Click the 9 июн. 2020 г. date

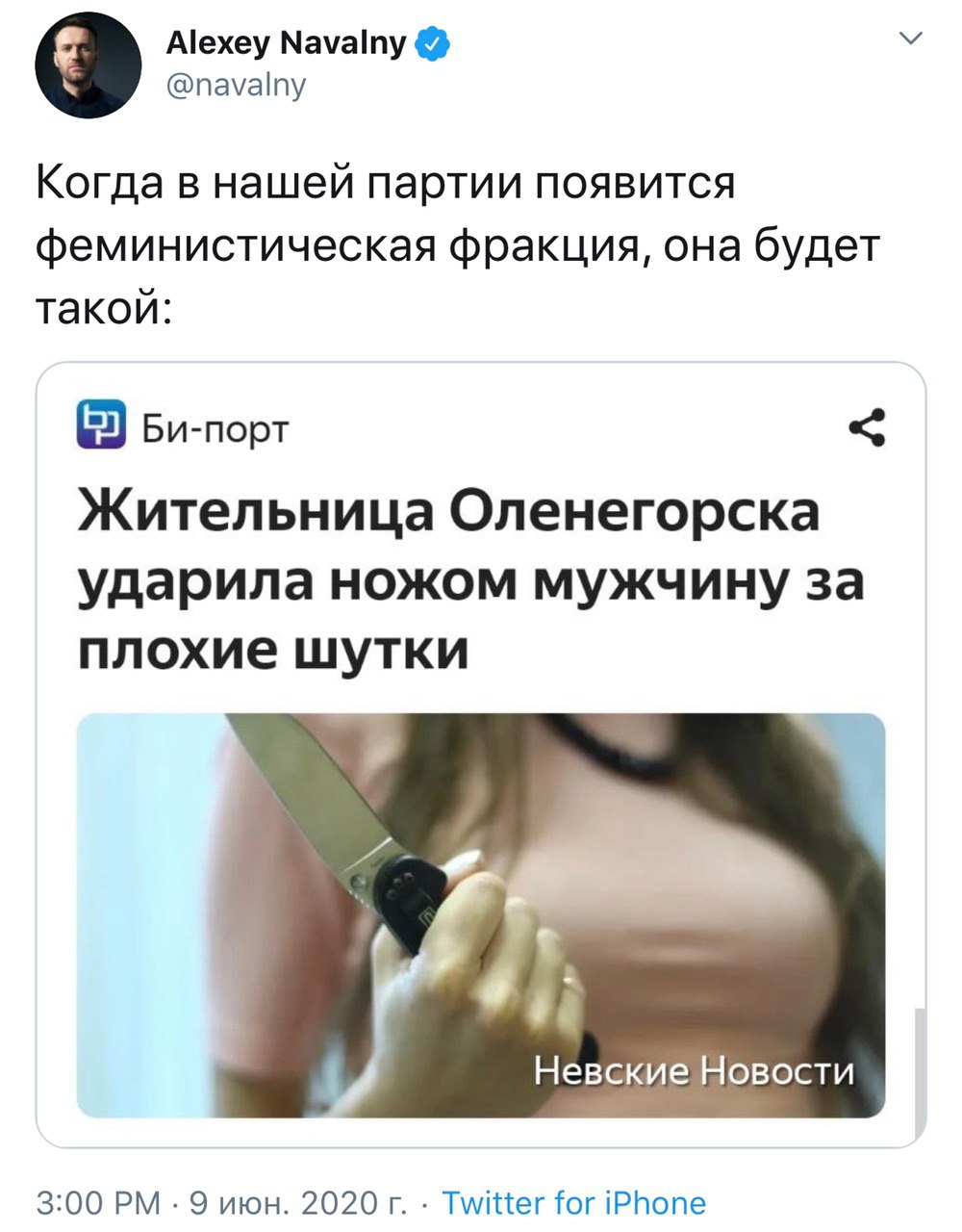[299, 1203]
